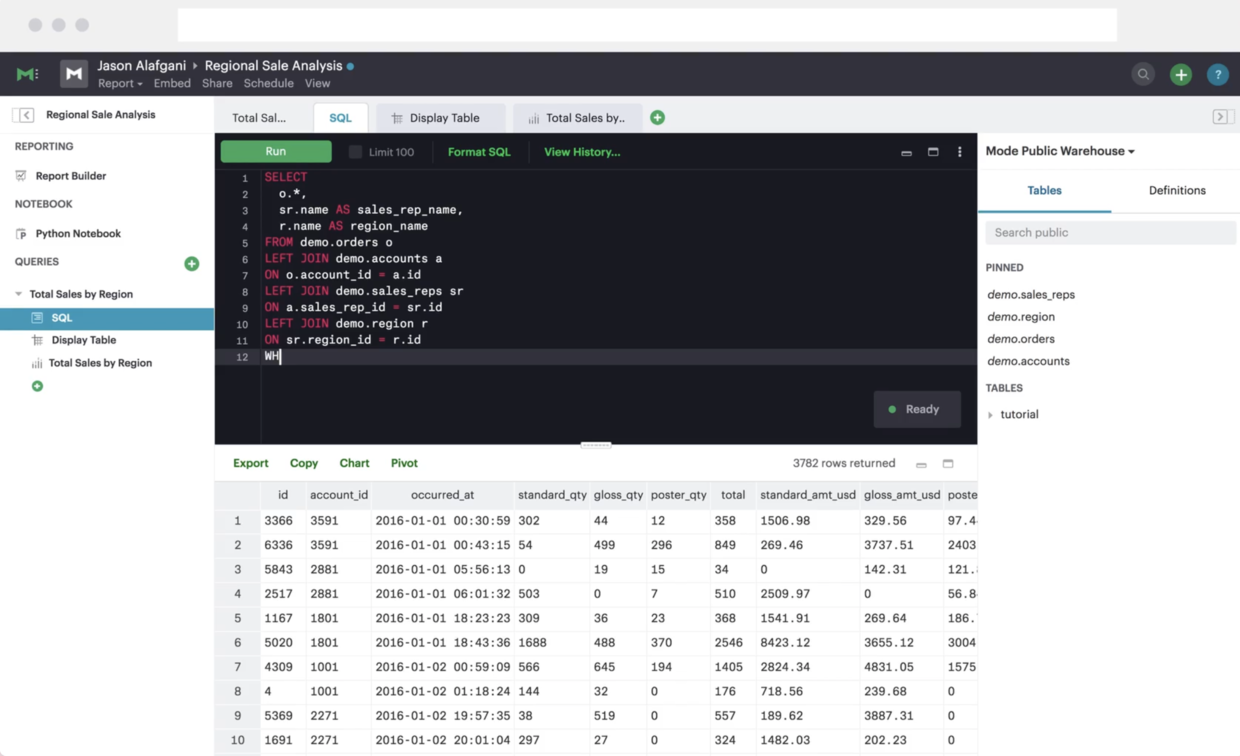Click the standard_amt_usd column header
The height and width of the screenshot is (756, 1240).
[808, 495]
